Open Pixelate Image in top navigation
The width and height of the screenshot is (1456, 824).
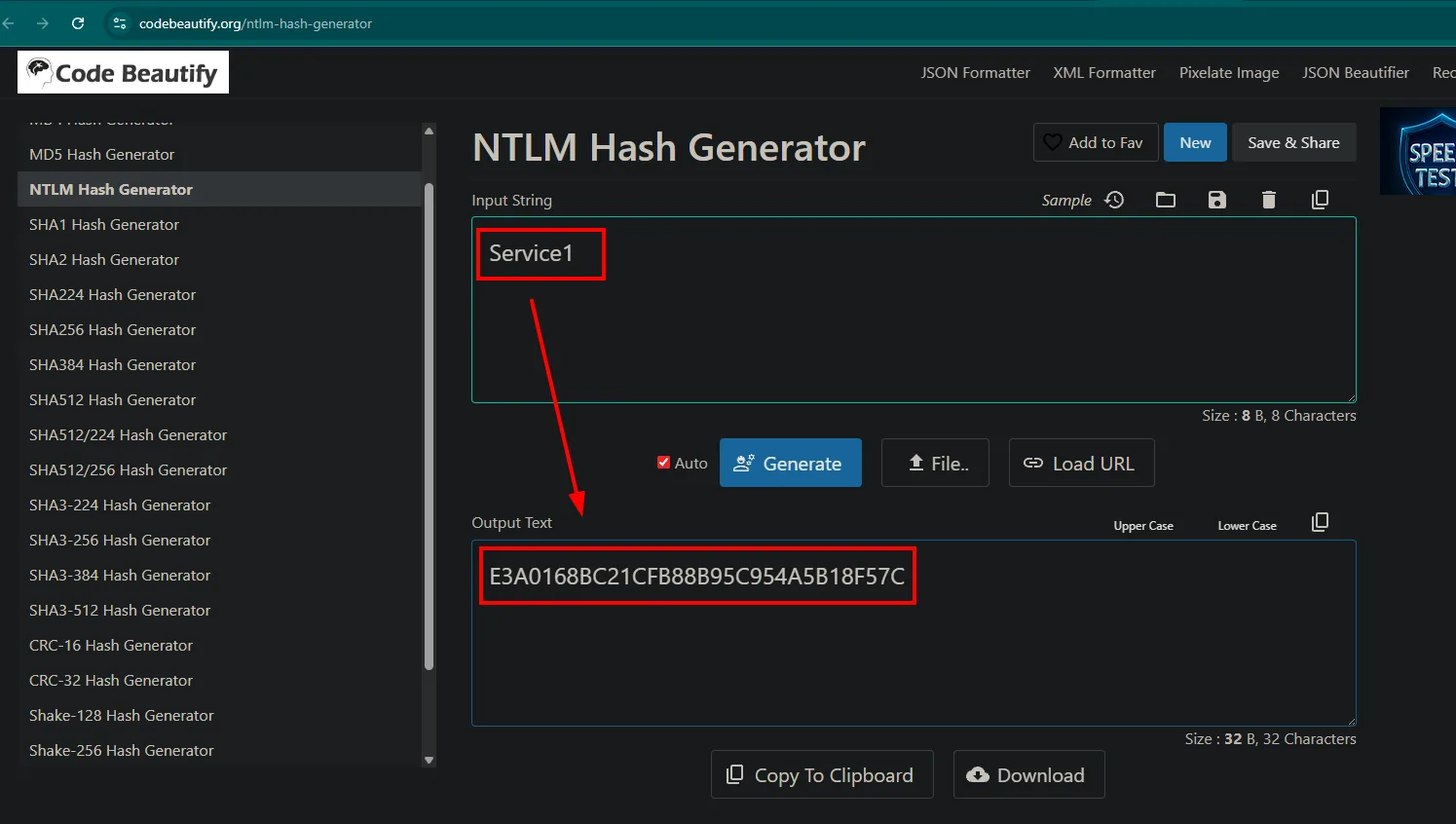[x=1229, y=72]
